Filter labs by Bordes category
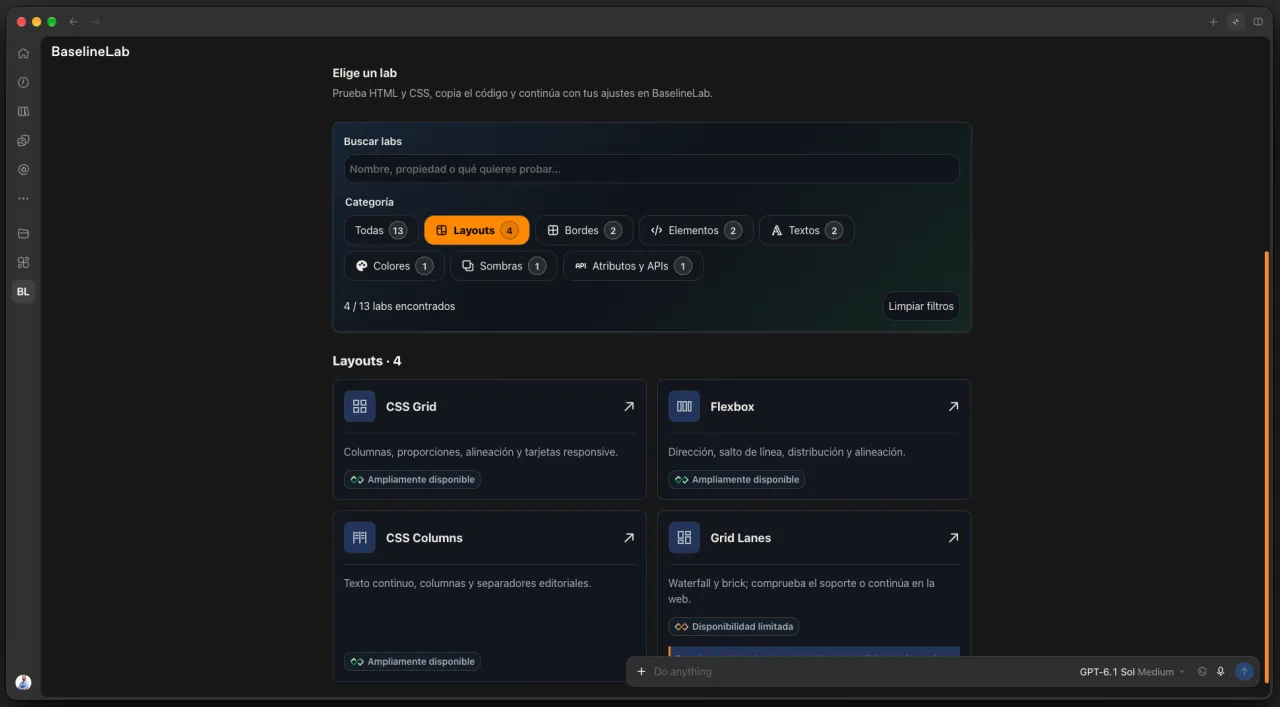This screenshot has width=1280, height=707. click(x=584, y=230)
